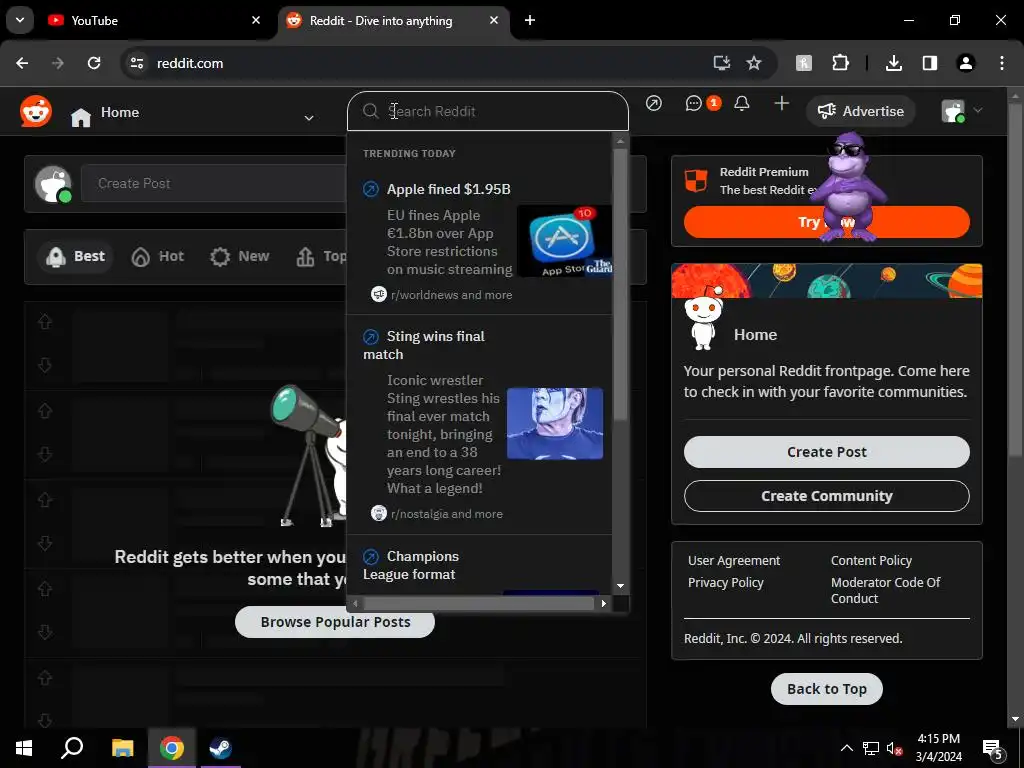Select the Top sort tab
The image size is (1024, 768).
pos(321,256)
